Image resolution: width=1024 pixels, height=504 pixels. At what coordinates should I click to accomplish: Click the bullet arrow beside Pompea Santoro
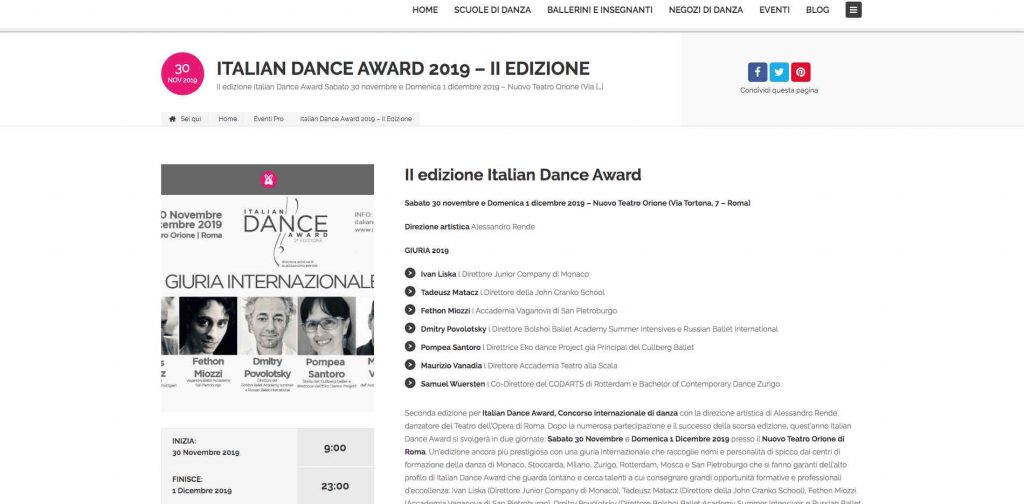409,347
